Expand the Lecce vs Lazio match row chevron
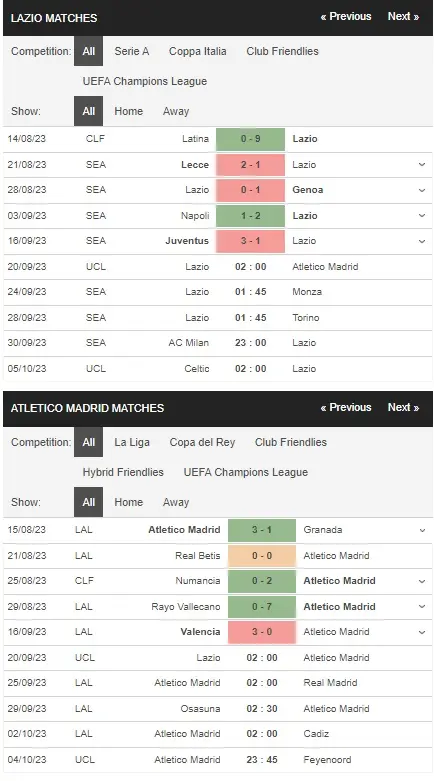Viewport: 434px width, 781px height. 422,165
